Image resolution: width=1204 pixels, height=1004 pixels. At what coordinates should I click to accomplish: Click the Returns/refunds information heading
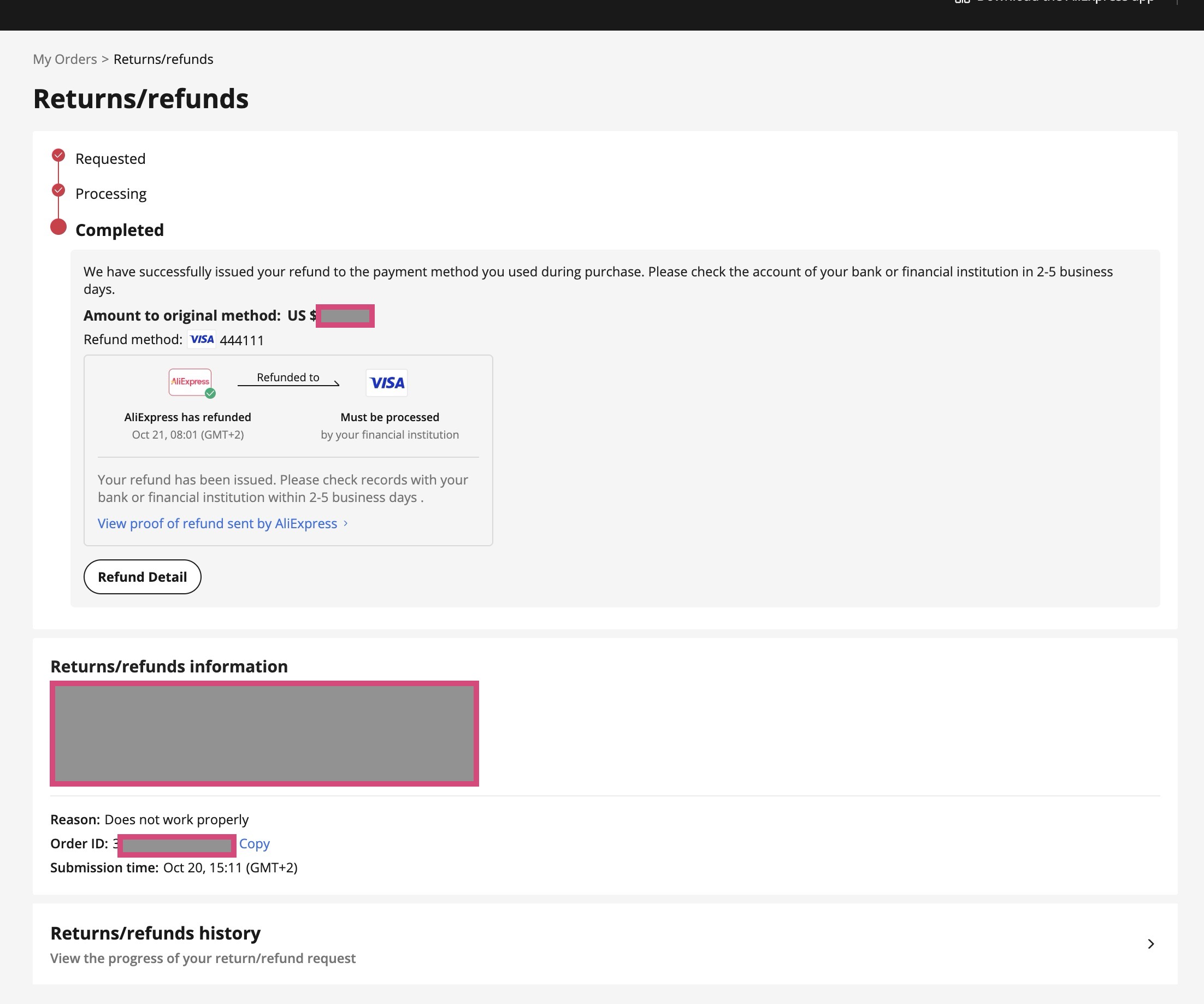point(169,667)
